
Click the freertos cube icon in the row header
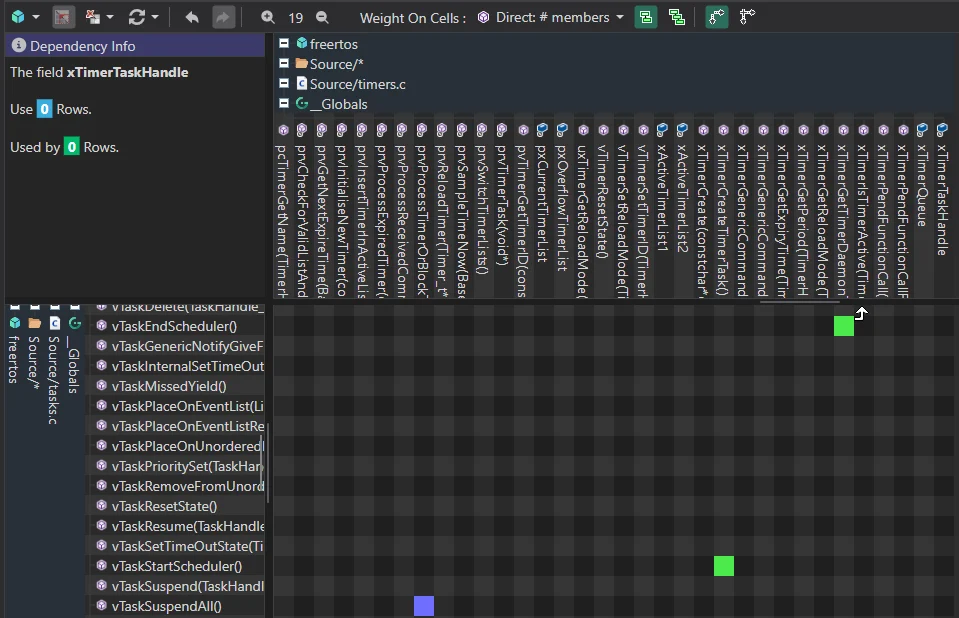pyautogui.click(x=15, y=323)
